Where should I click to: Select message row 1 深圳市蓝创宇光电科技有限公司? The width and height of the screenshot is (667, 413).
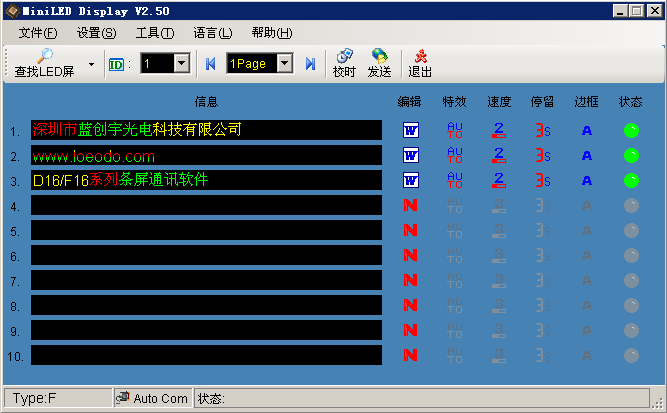tap(206, 130)
